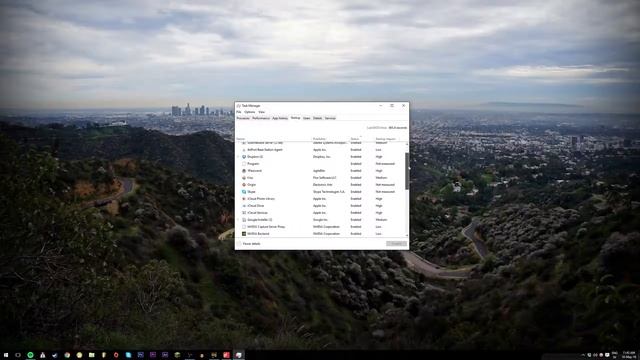The width and height of the screenshot is (640, 360).
Task: Open the File menu in Task Manager
Action: tap(239, 112)
